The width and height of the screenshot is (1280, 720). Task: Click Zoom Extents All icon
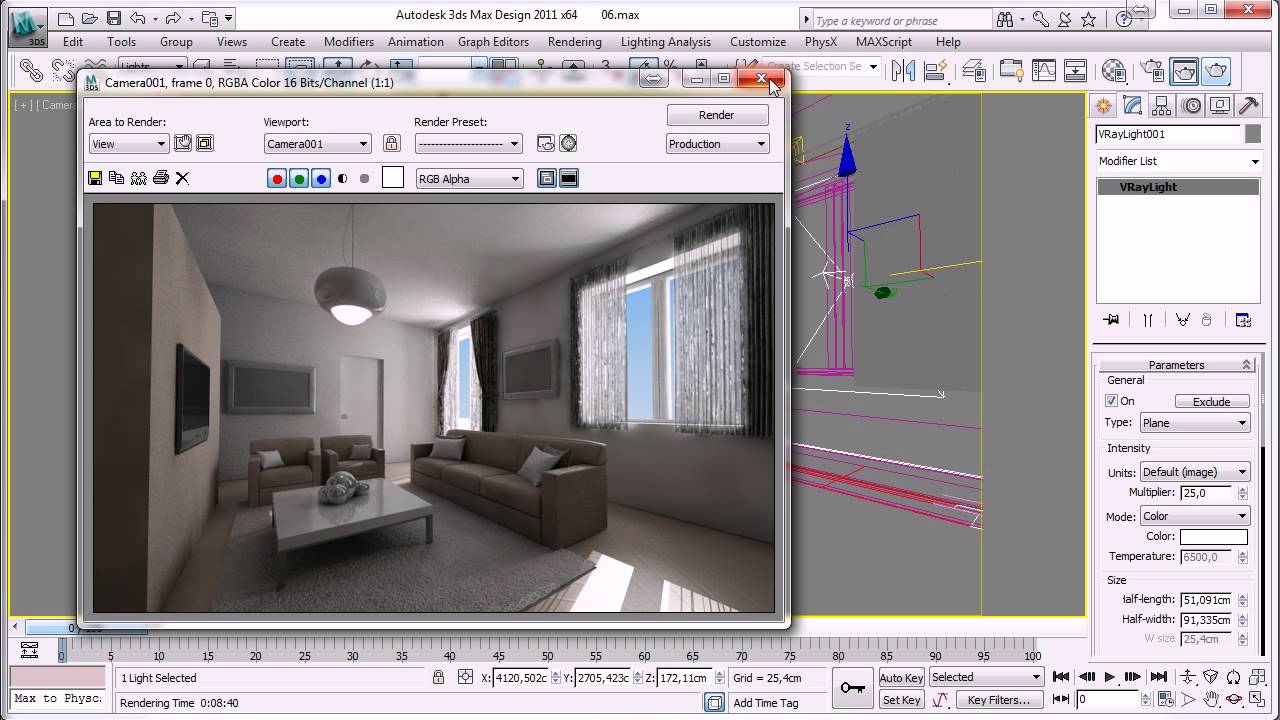(1256, 677)
